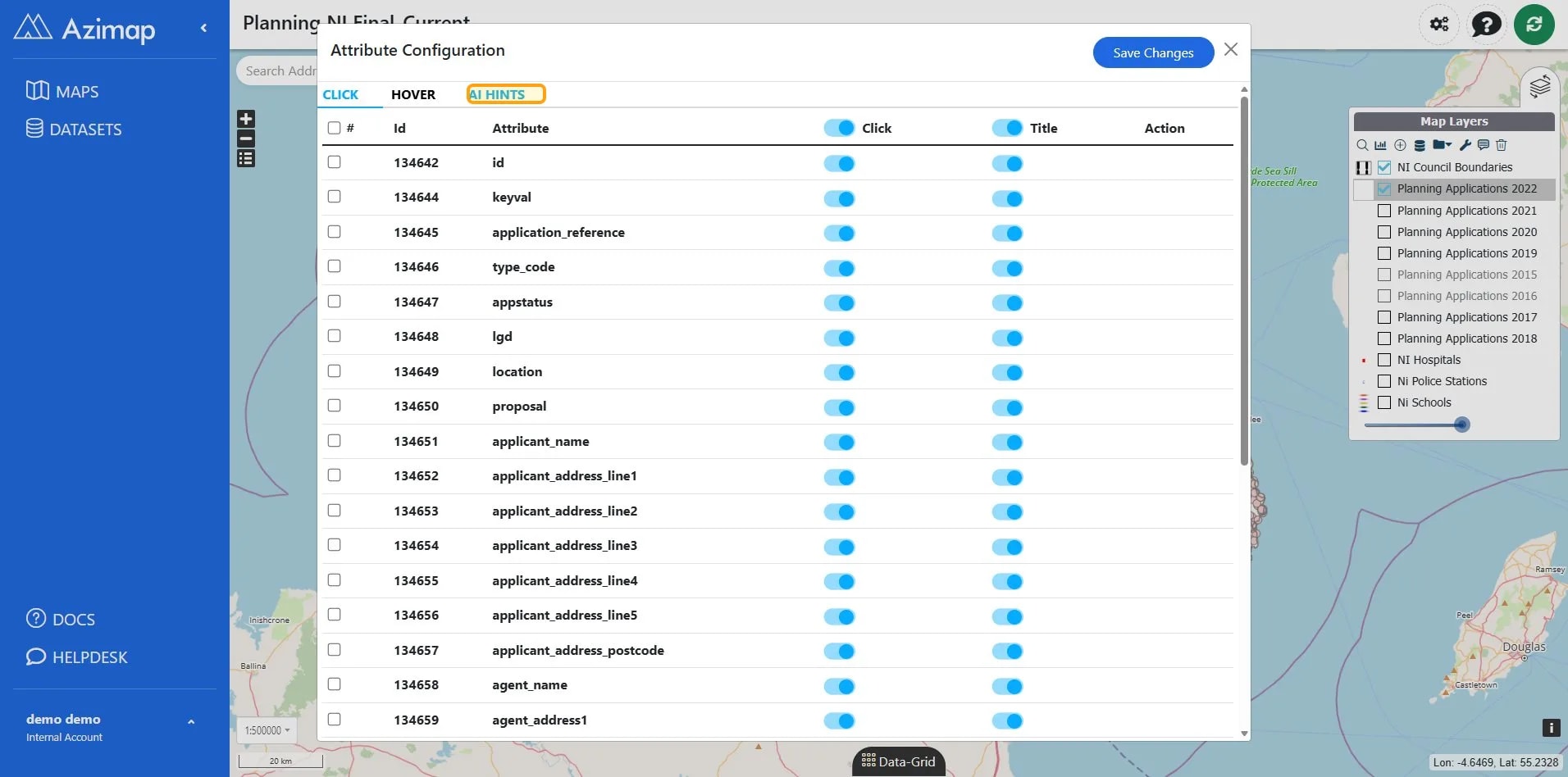The width and height of the screenshot is (1568, 777).
Task: Click the Azimap logo icon
Action: (33, 28)
